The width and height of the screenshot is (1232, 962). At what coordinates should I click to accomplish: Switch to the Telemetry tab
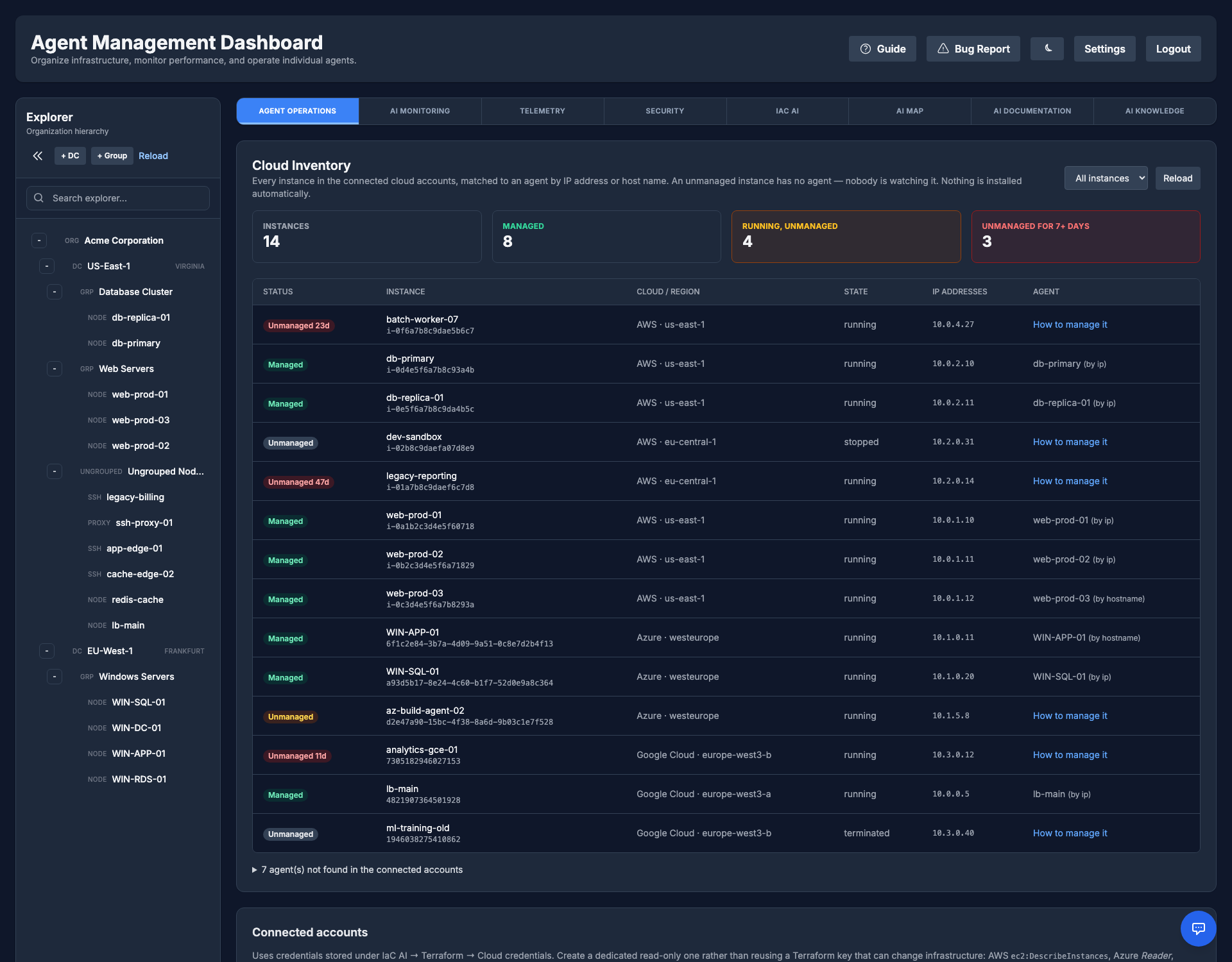coord(542,111)
